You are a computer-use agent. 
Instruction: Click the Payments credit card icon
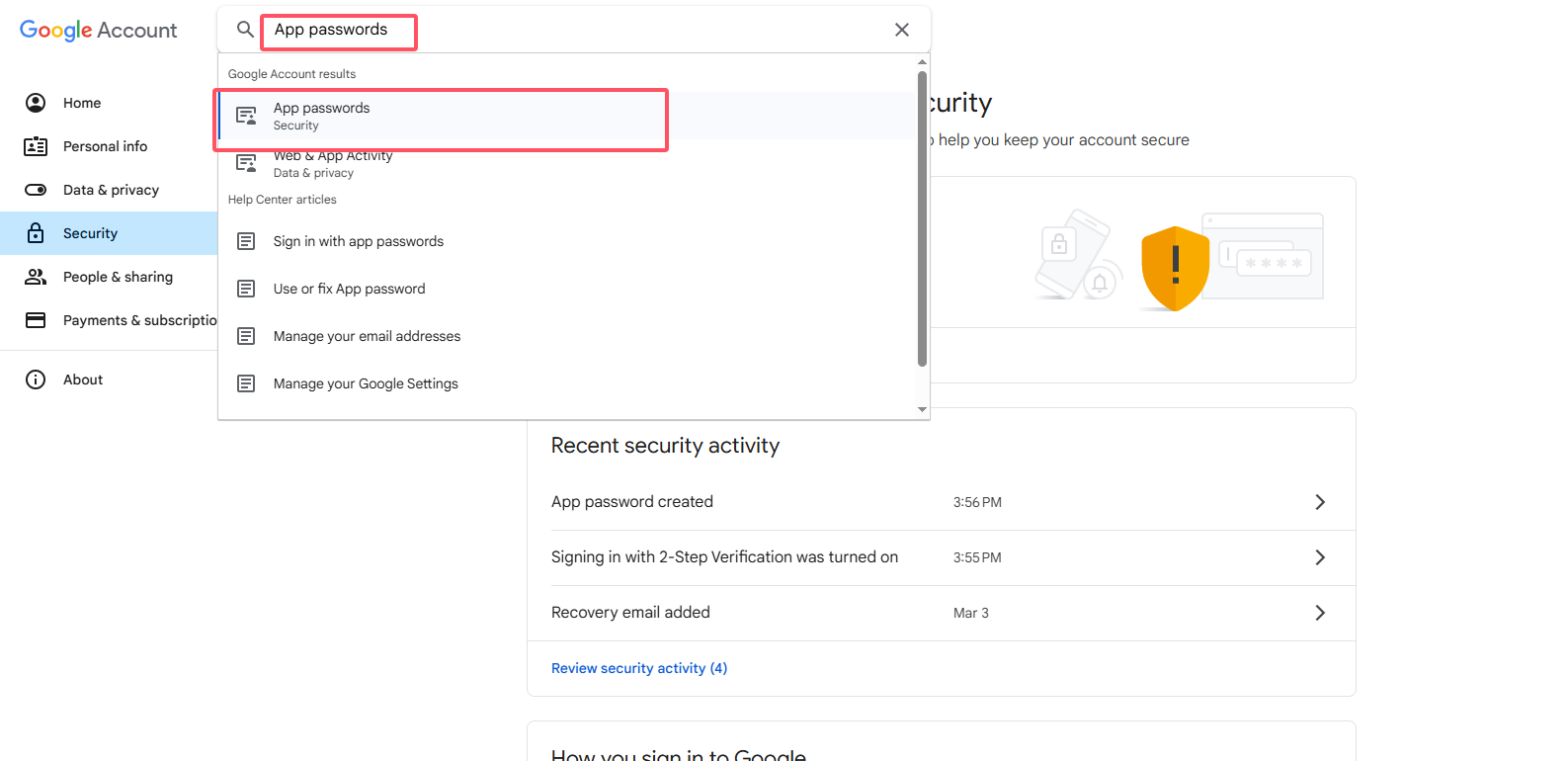point(36,320)
